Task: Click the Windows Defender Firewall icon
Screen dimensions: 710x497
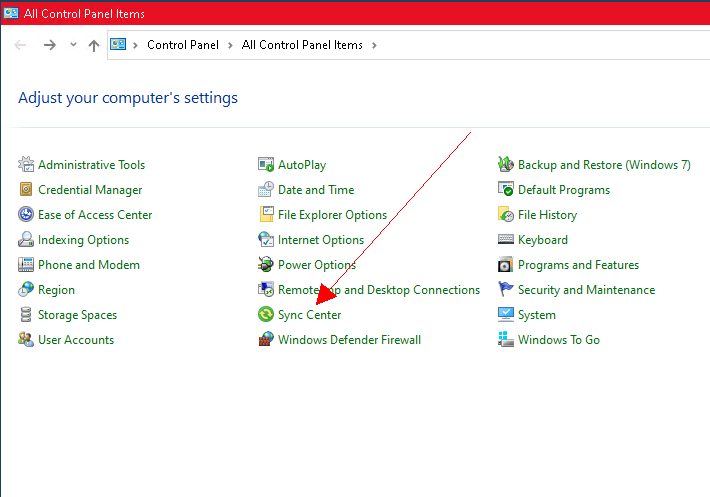Action: [x=266, y=340]
